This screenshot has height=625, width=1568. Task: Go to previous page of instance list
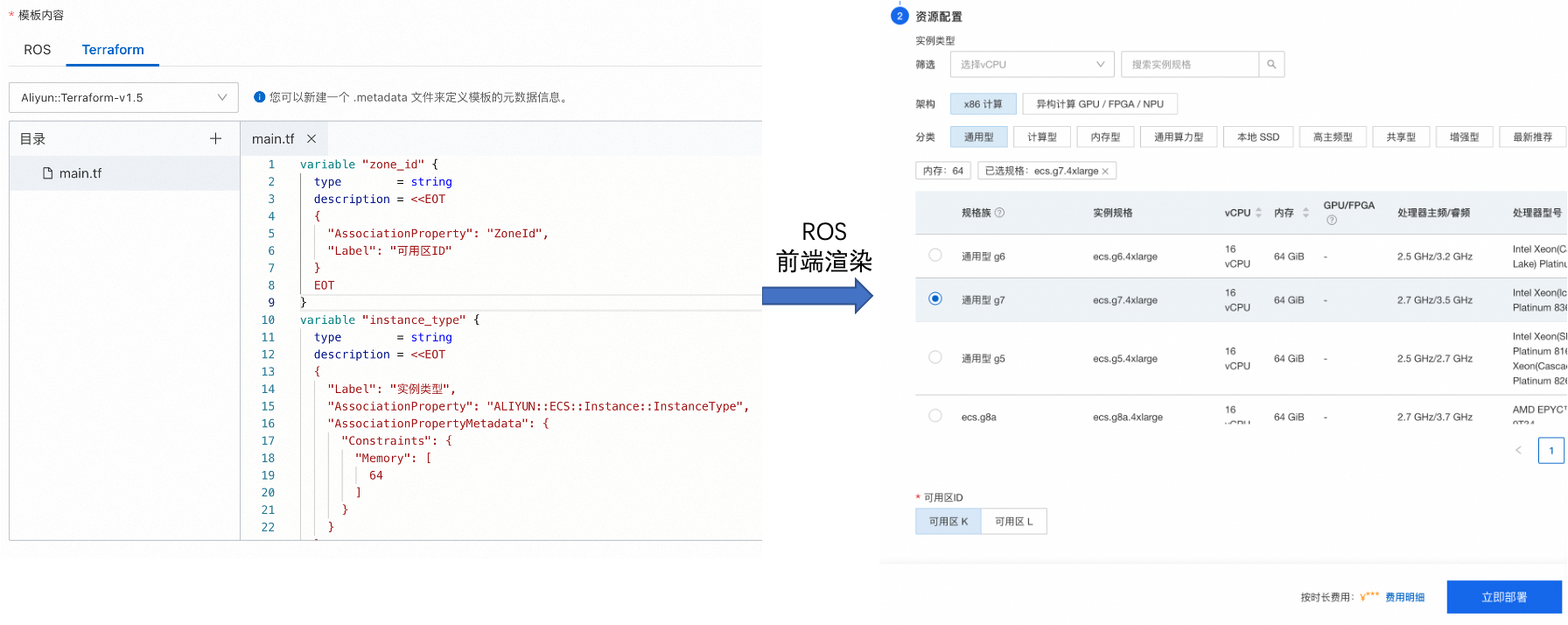1518,451
